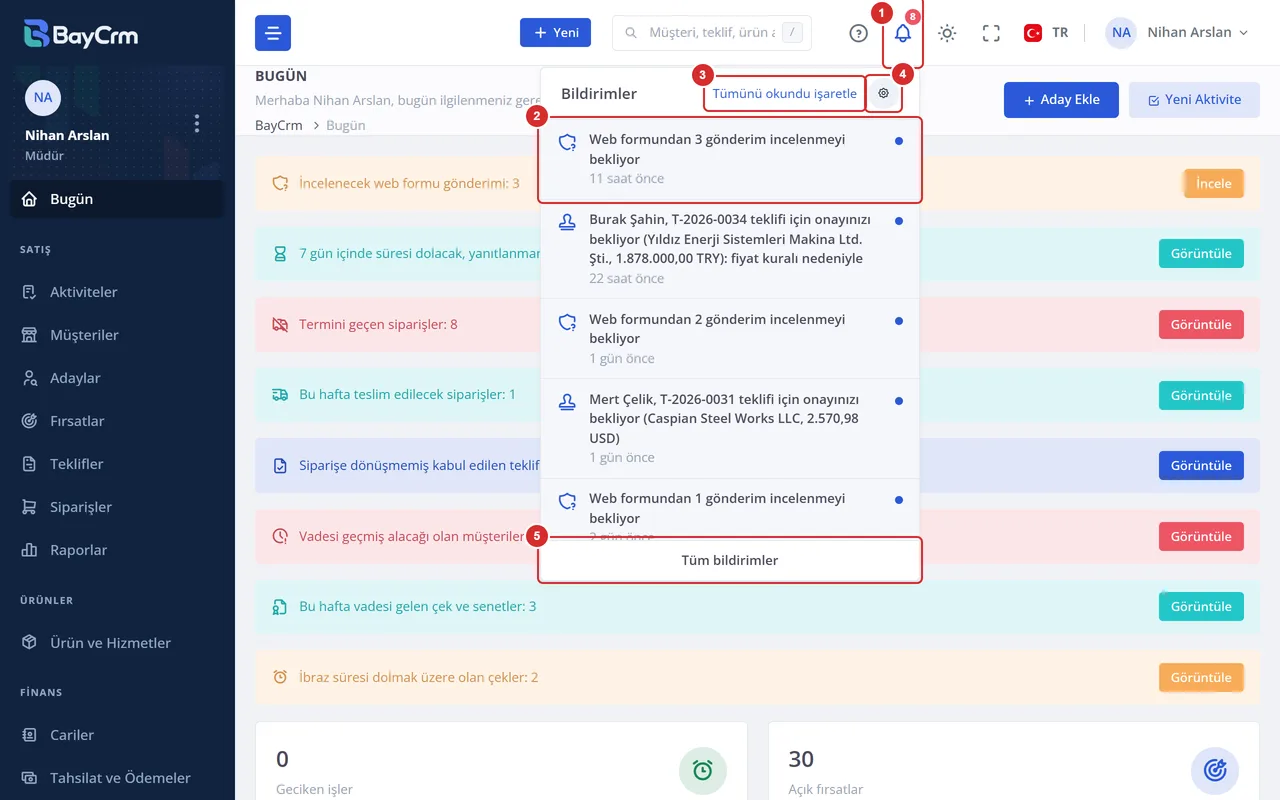Enter fullscreen mode icon

click(x=991, y=33)
